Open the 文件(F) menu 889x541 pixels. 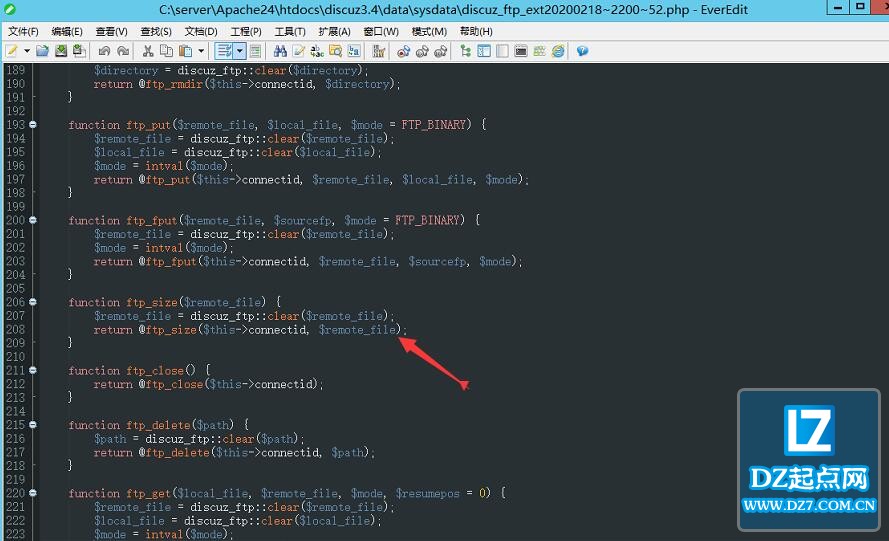click(23, 31)
